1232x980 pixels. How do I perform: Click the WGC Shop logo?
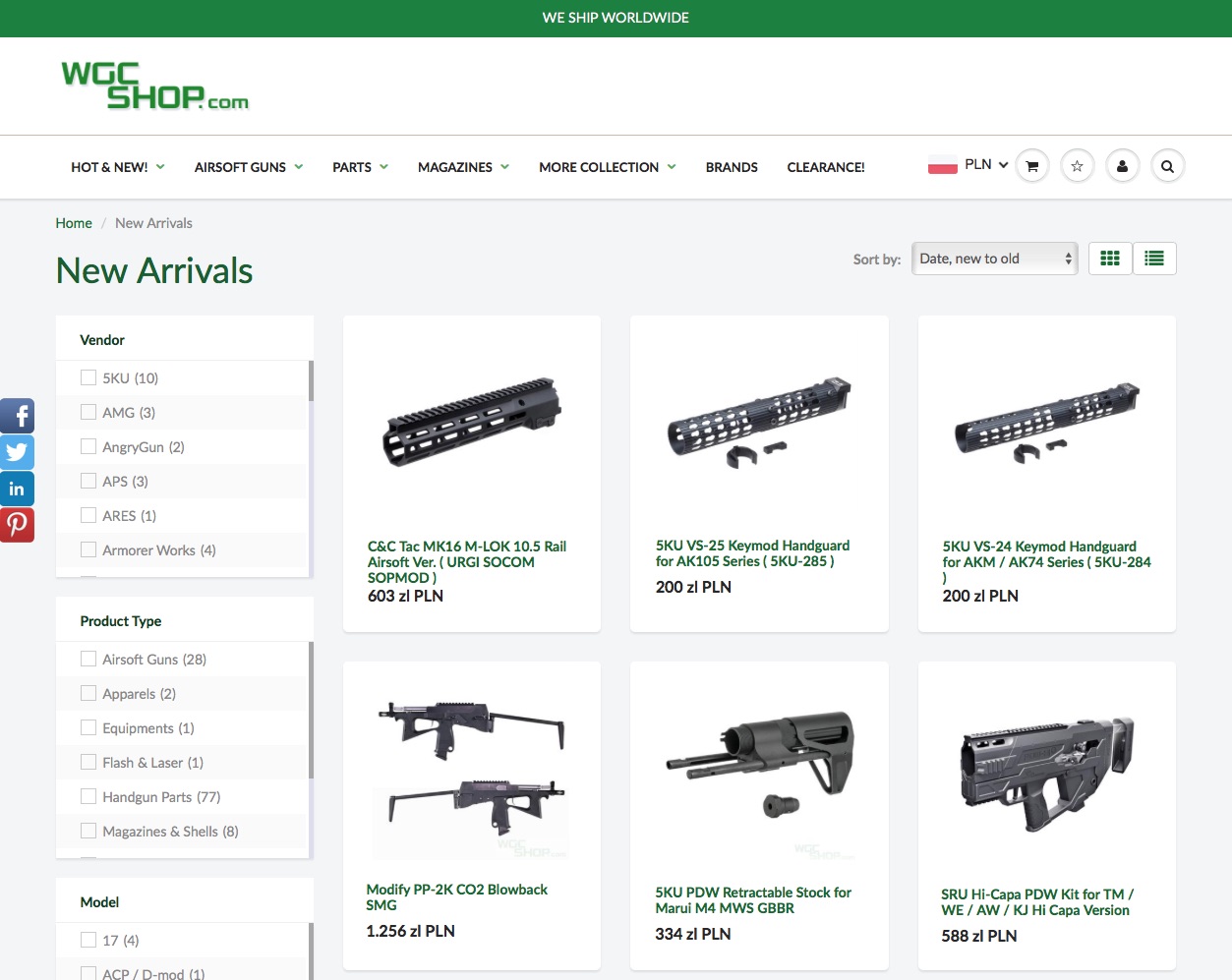tap(154, 86)
